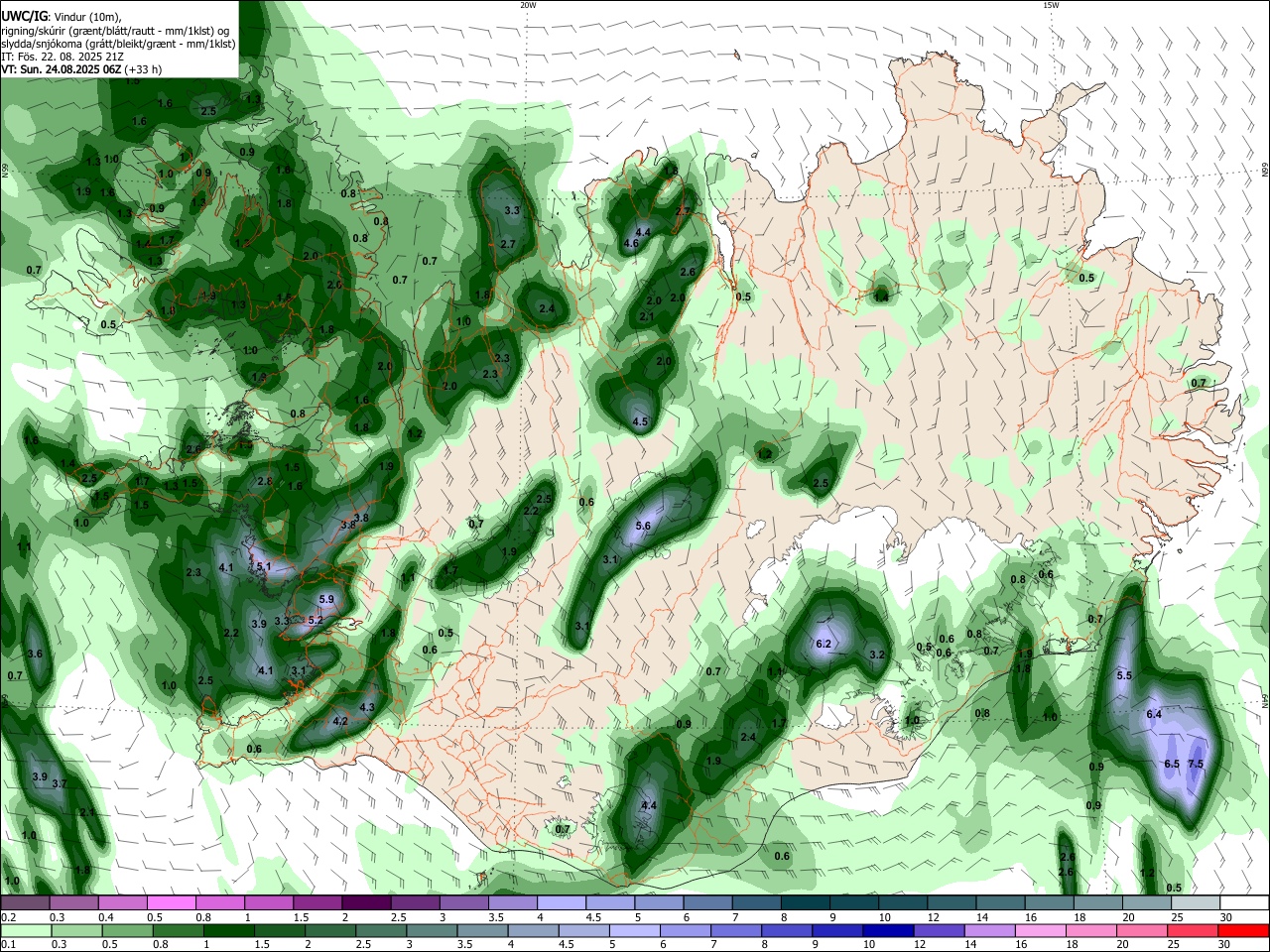Pick the dark blue swatch between 10 and 12 in the bottom legend
This screenshot has width=1270, height=952.
888,930
